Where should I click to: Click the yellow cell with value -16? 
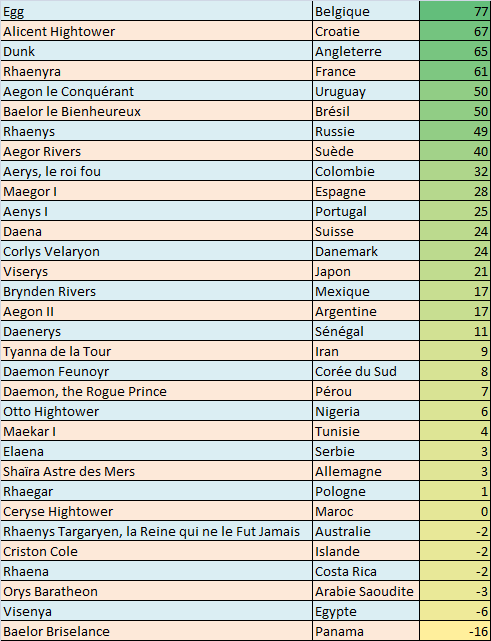(x=455, y=632)
